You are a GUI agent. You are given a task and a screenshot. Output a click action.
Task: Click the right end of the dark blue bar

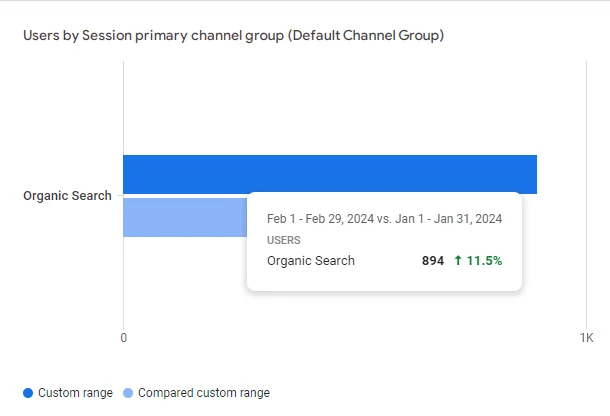(534, 174)
